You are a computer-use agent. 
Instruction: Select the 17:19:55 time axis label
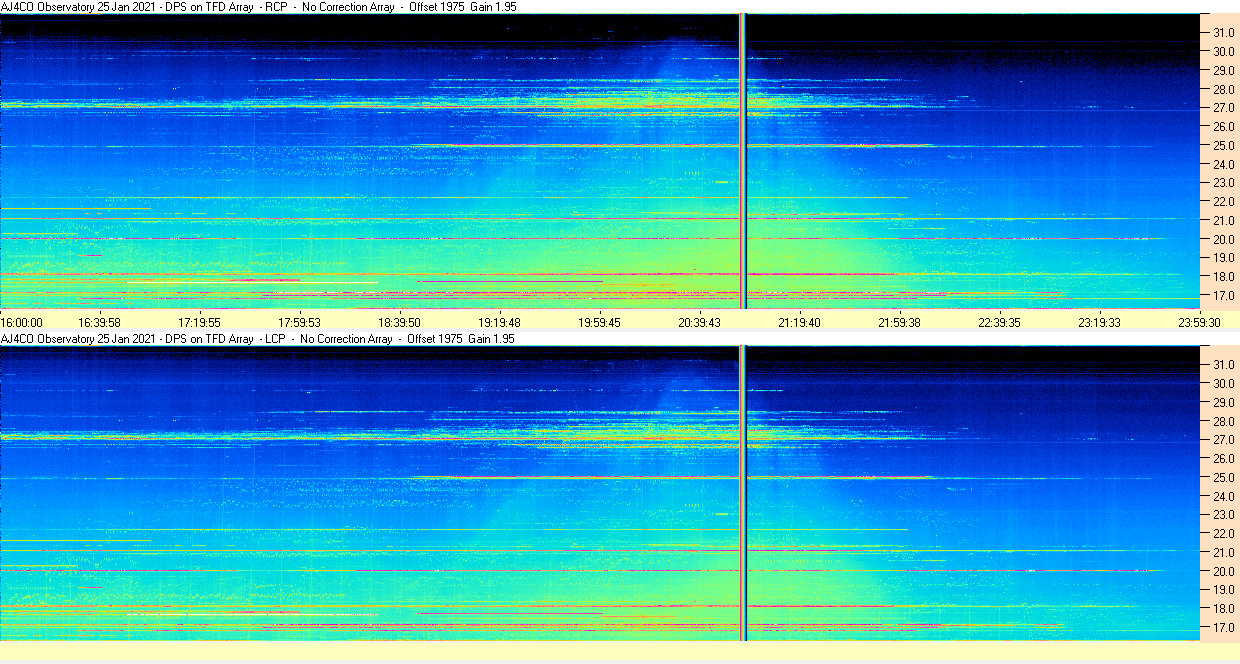pos(199,322)
